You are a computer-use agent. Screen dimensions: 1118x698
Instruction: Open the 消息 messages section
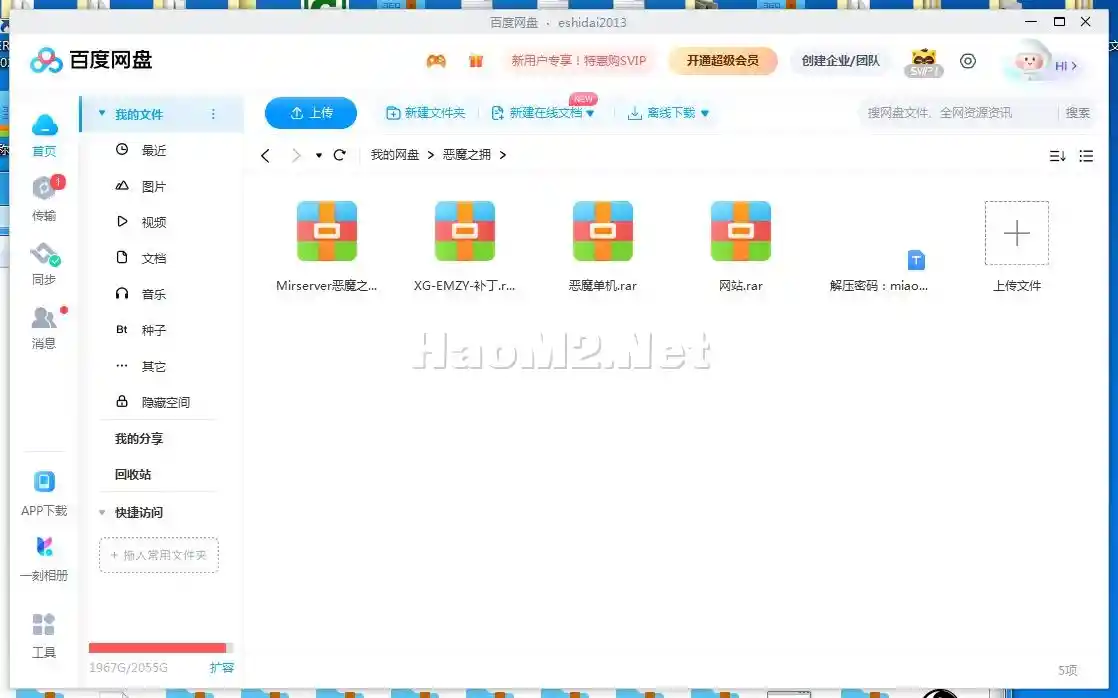click(x=44, y=327)
